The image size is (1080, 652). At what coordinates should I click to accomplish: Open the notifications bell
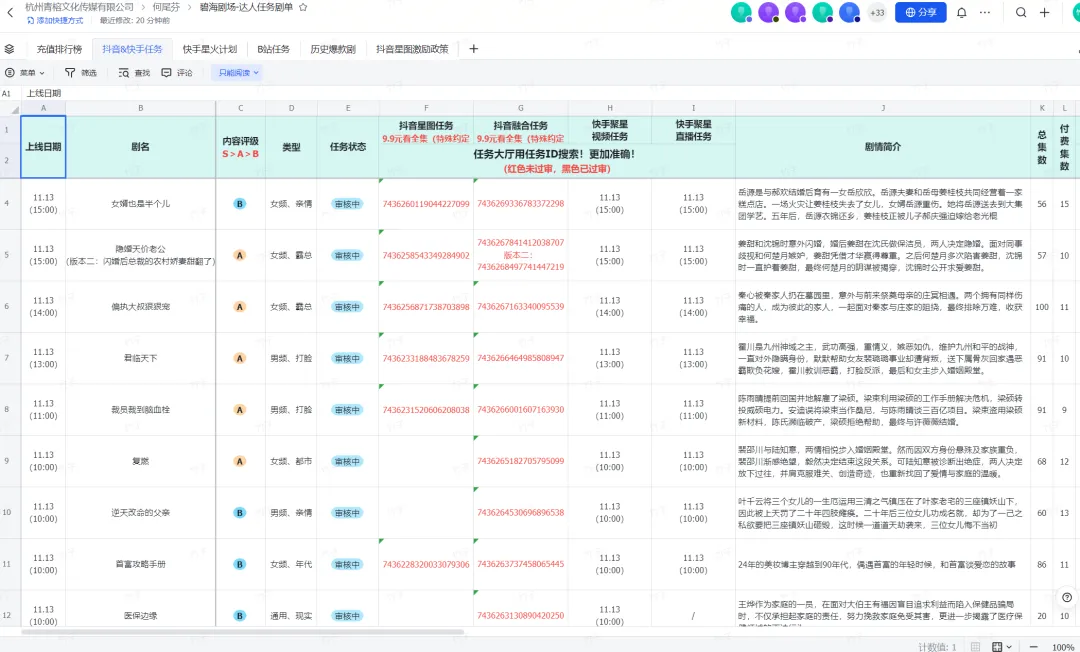[x=962, y=12]
